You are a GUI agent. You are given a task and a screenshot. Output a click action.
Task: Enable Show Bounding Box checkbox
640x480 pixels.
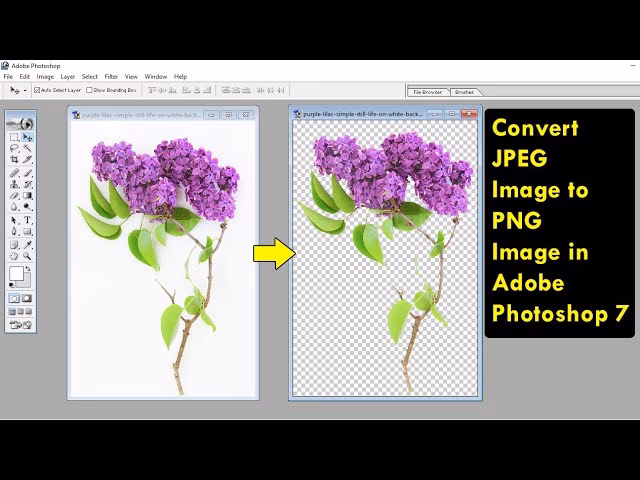pos(89,90)
